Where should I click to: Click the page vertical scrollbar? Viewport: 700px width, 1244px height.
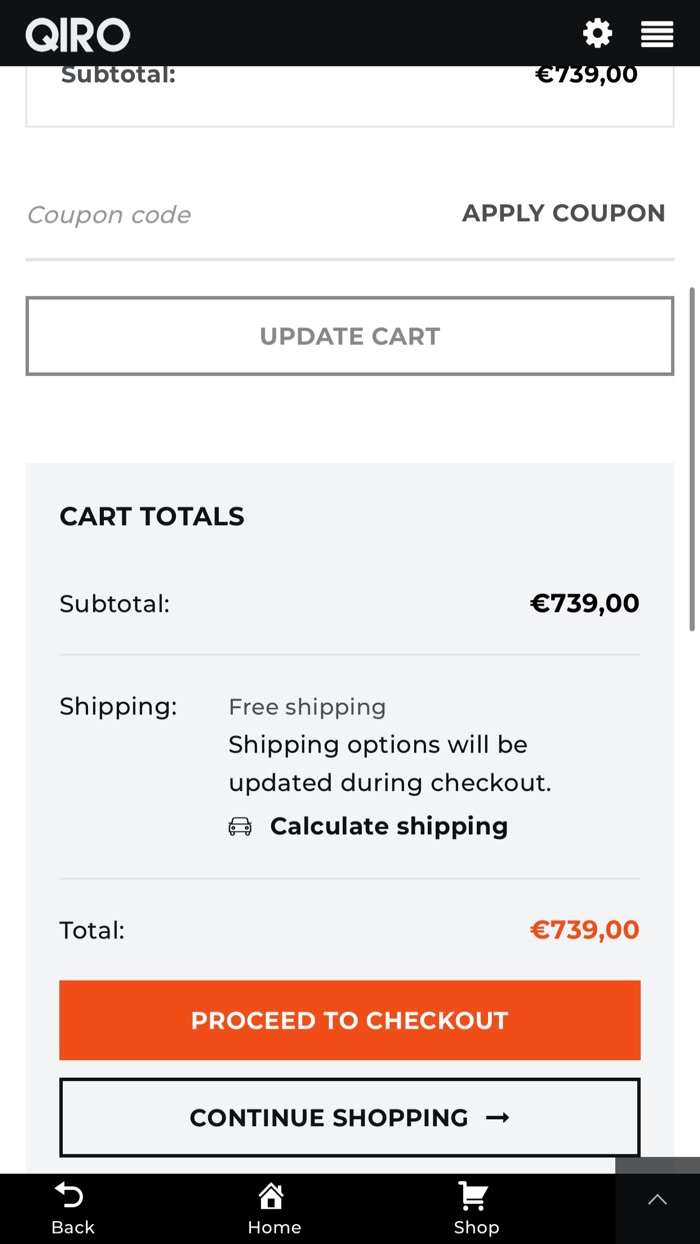(692, 460)
